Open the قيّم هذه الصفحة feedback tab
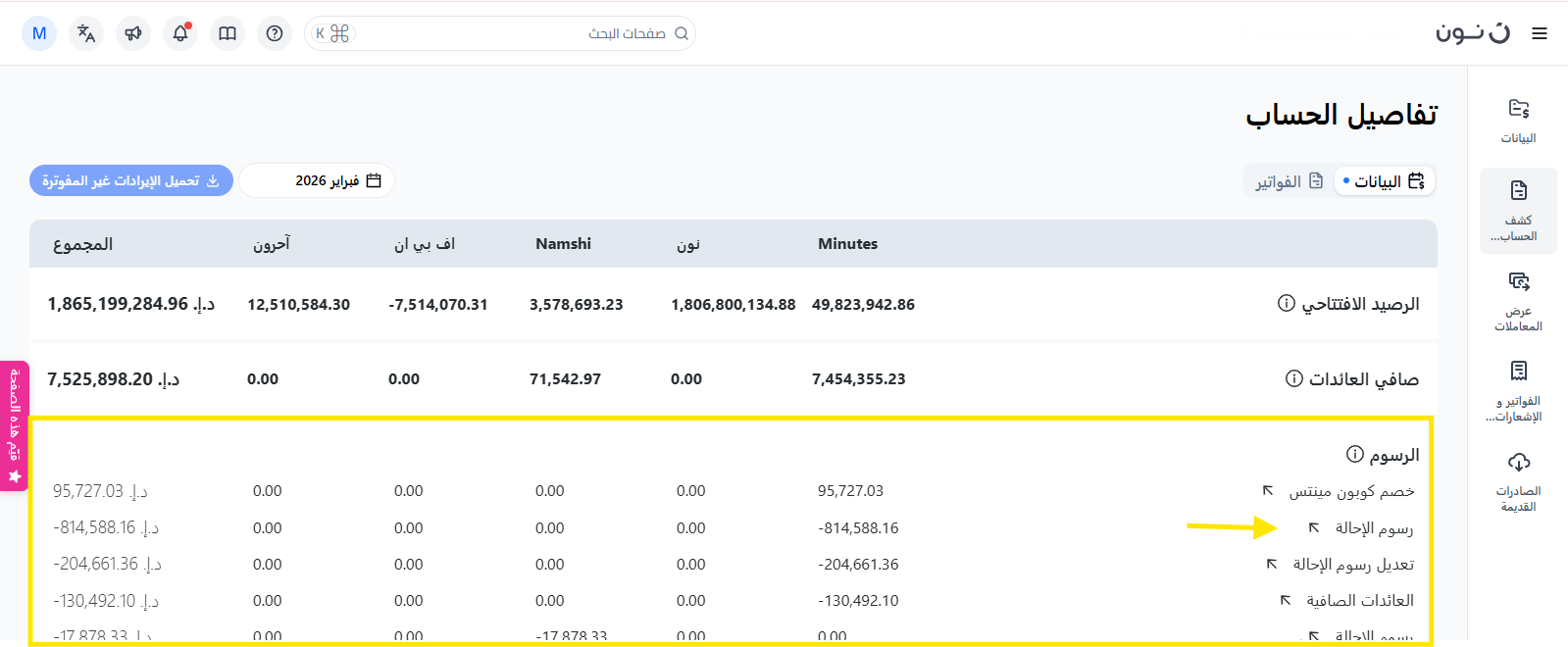 click(15, 425)
